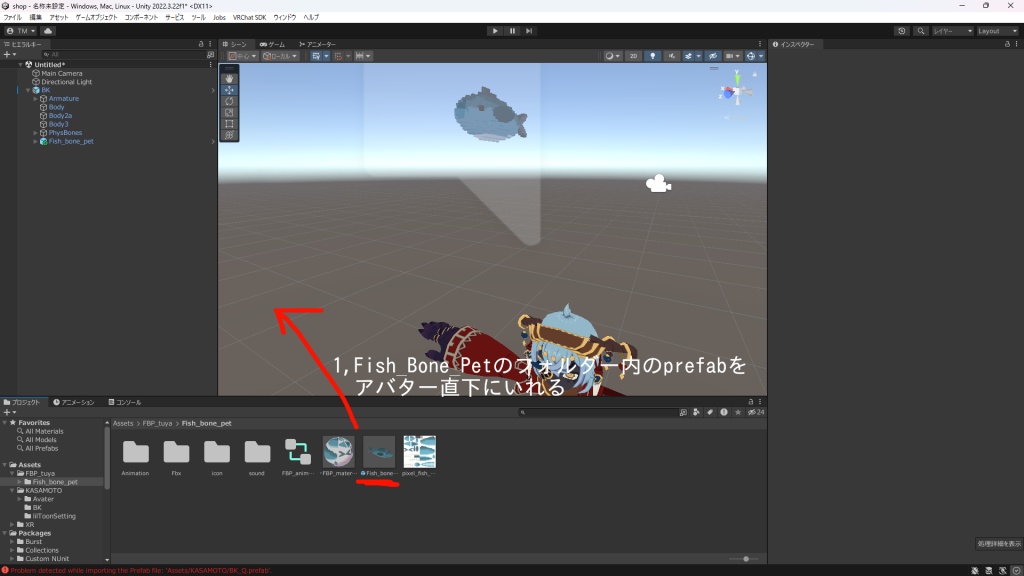Toggle scene lighting bulb
The image size is (1024, 576).
pos(652,56)
